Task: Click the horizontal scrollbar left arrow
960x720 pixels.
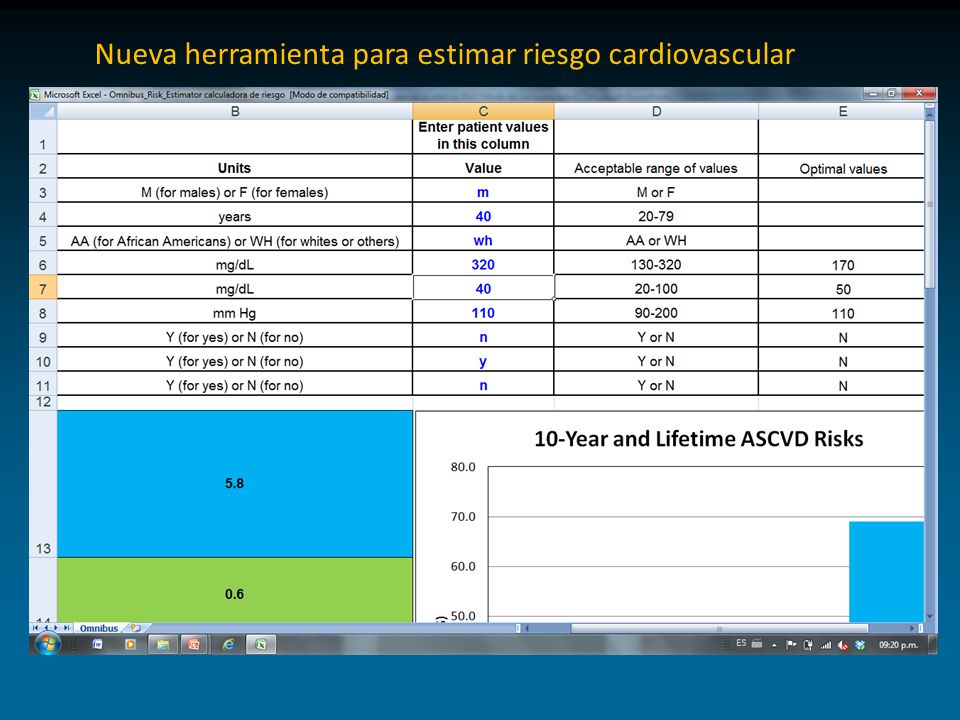Action: [x=527, y=628]
